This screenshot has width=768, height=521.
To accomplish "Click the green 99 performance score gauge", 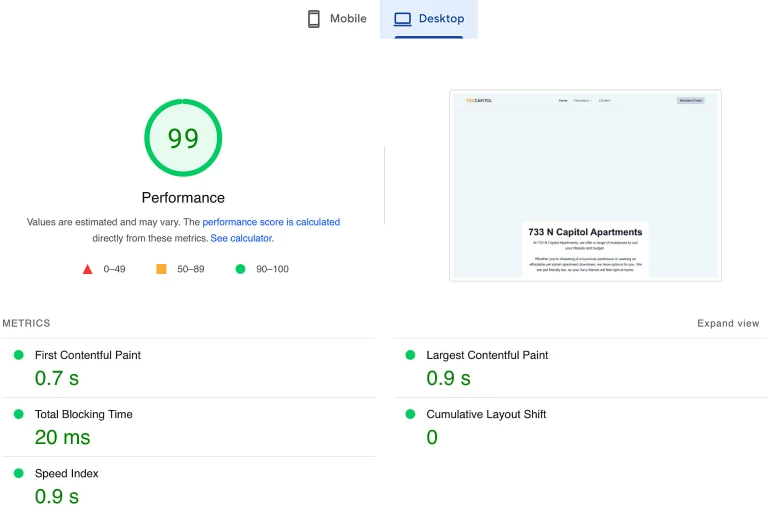I will click(183, 138).
